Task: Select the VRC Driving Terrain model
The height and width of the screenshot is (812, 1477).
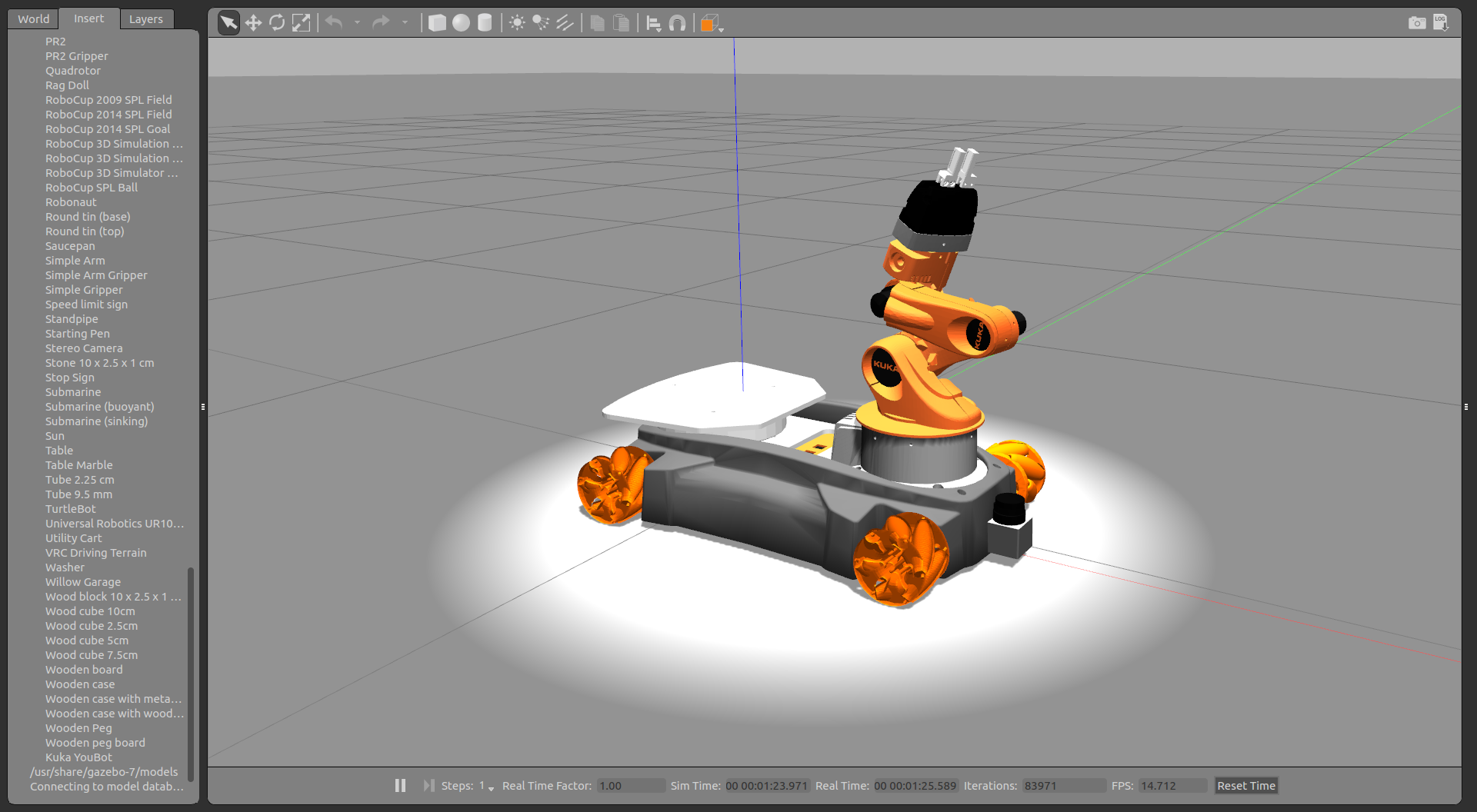Action: 95,553
